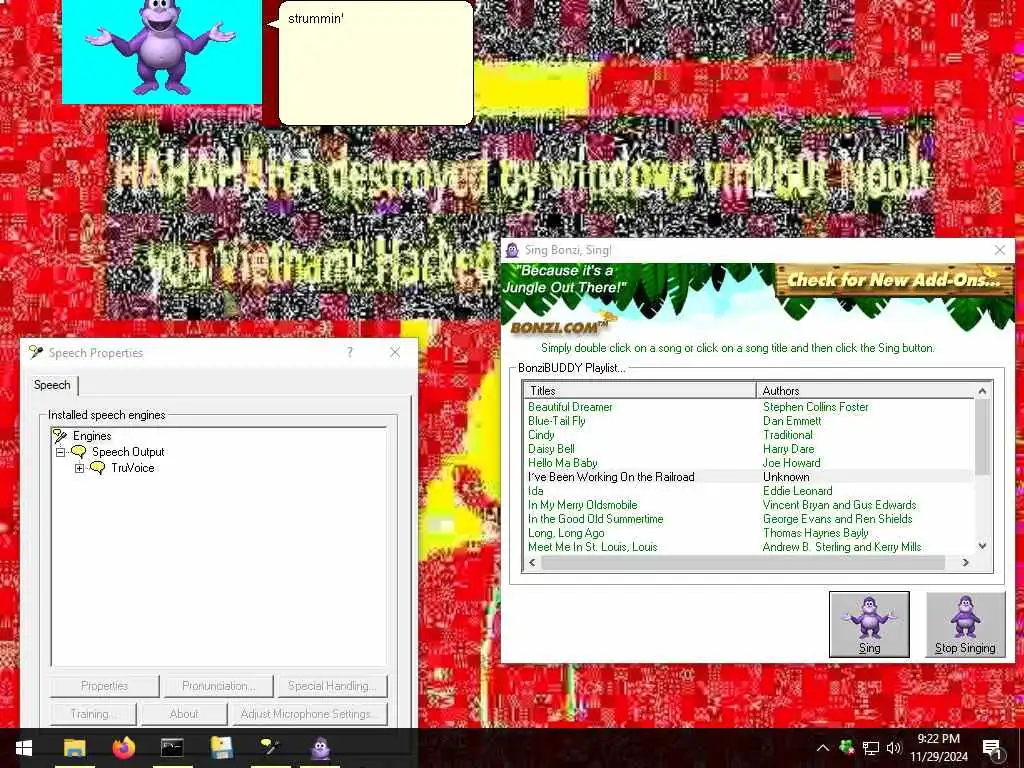1024x768 pixels.
Task: Select the song Blue-Tail Fly
Action: point(556,421)
